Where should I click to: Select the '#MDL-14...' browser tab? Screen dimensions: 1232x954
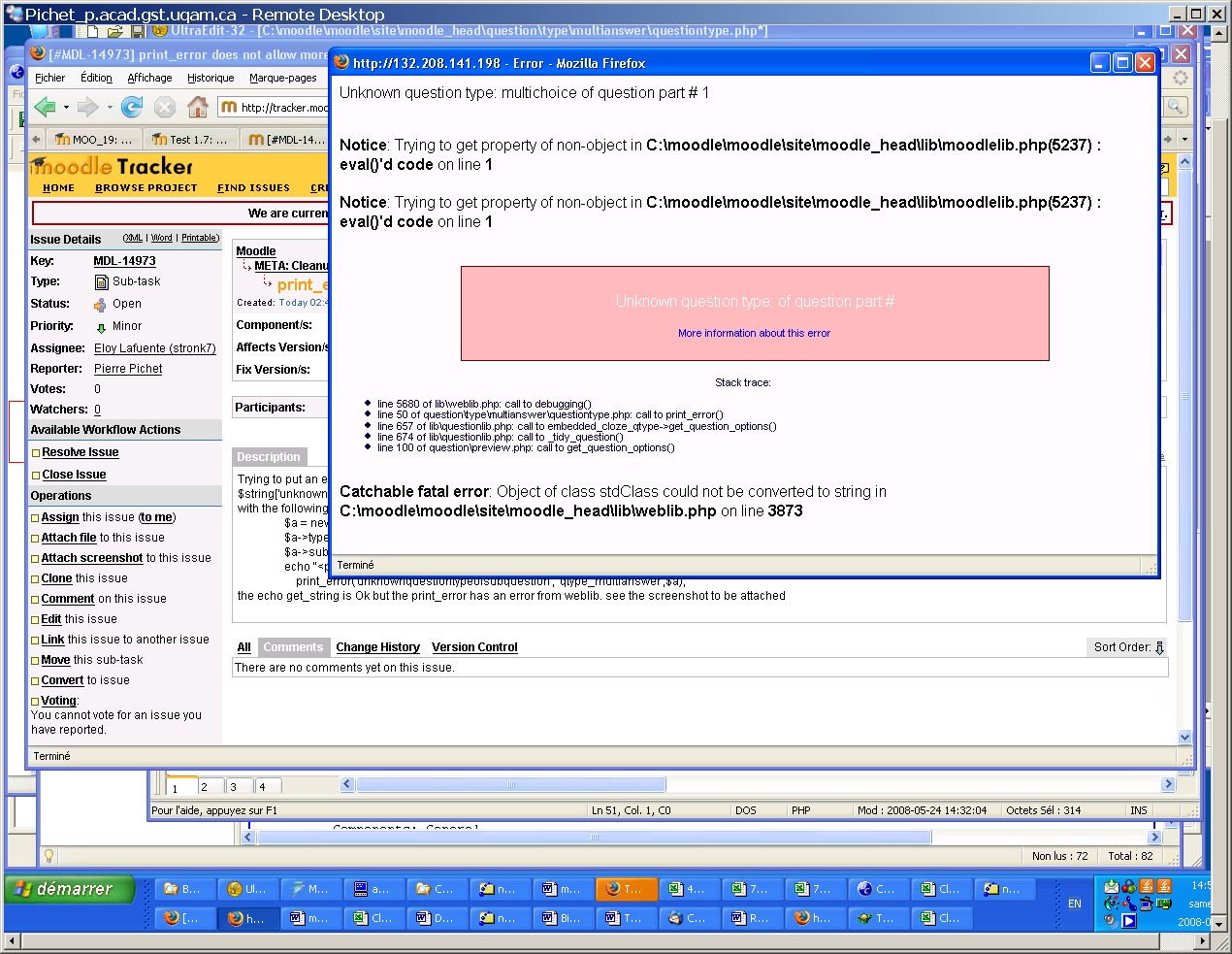[286, 140]
